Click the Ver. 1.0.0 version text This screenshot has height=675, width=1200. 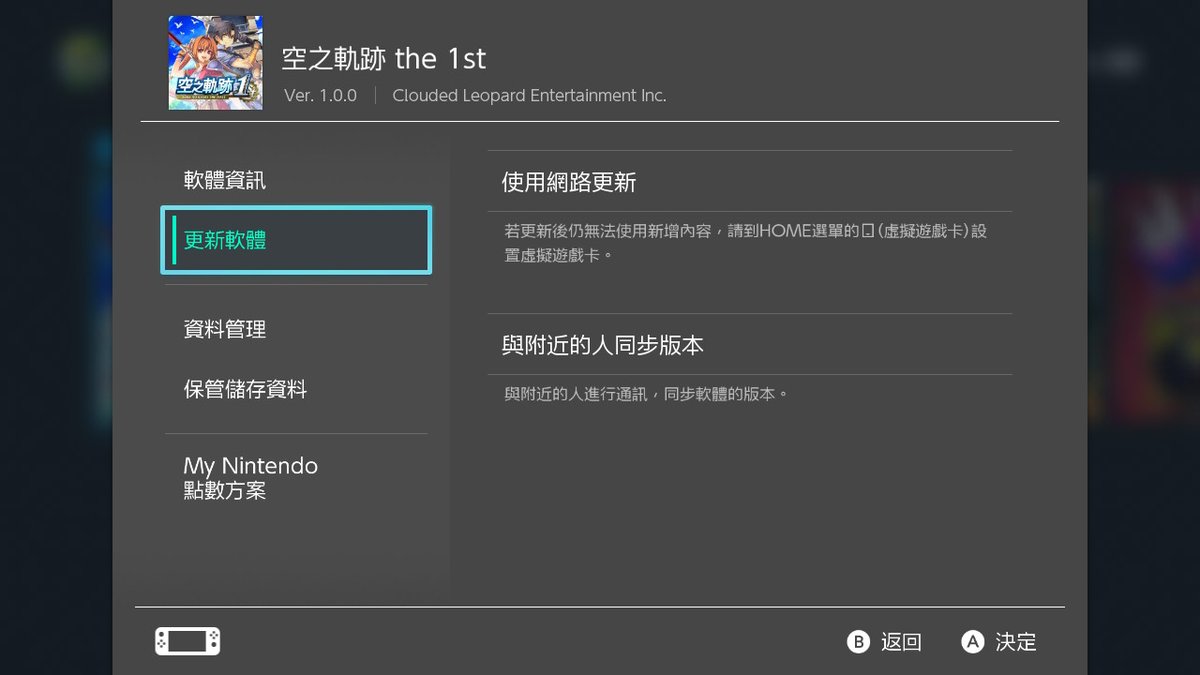(320, 96)
